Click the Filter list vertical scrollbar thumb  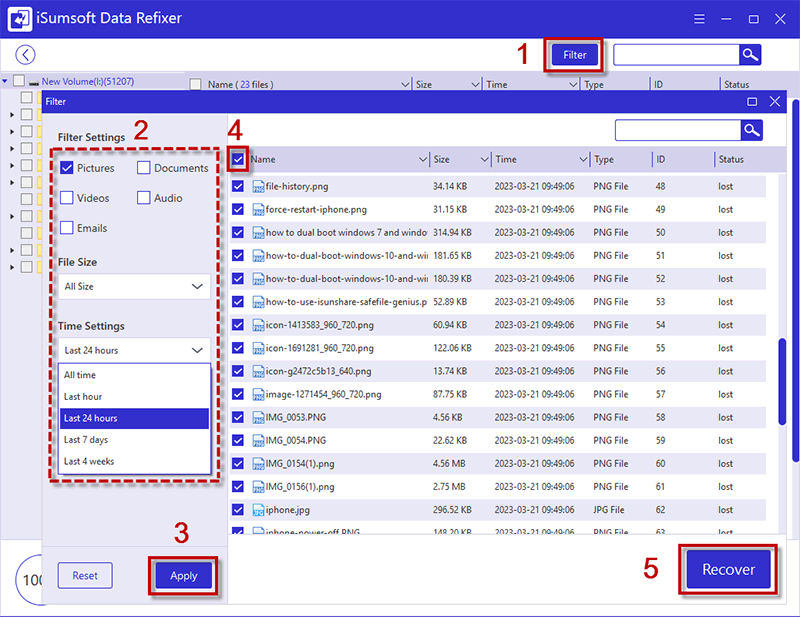click(782, 381)
